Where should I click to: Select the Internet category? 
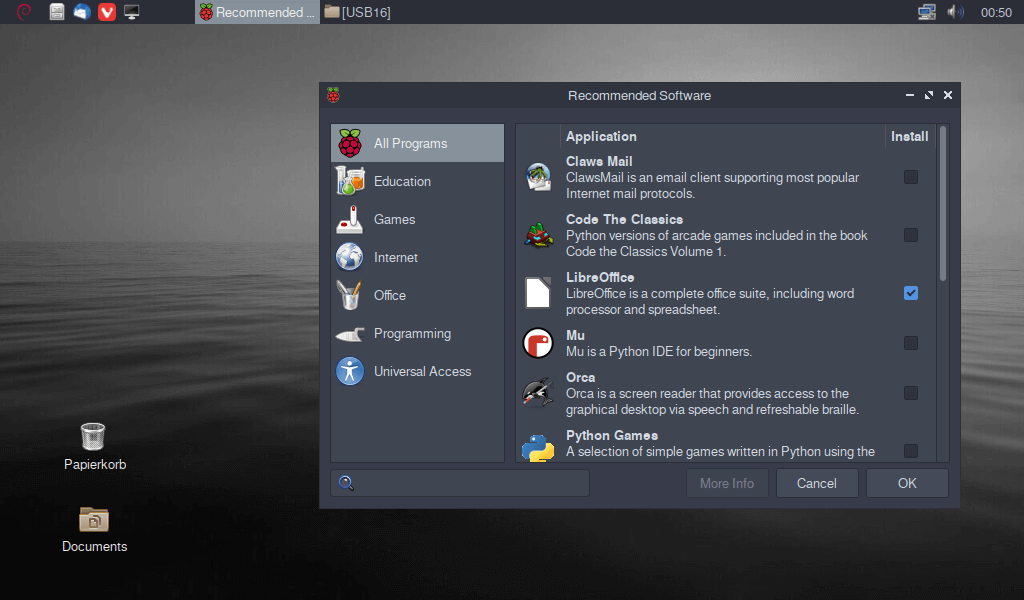tap(417, 257)
